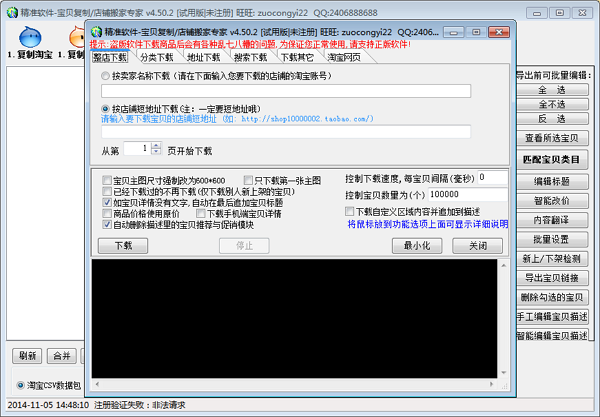
Task: Click the 控制宝贝数量 field showing 100000
Action: click(x=468, y=195)
